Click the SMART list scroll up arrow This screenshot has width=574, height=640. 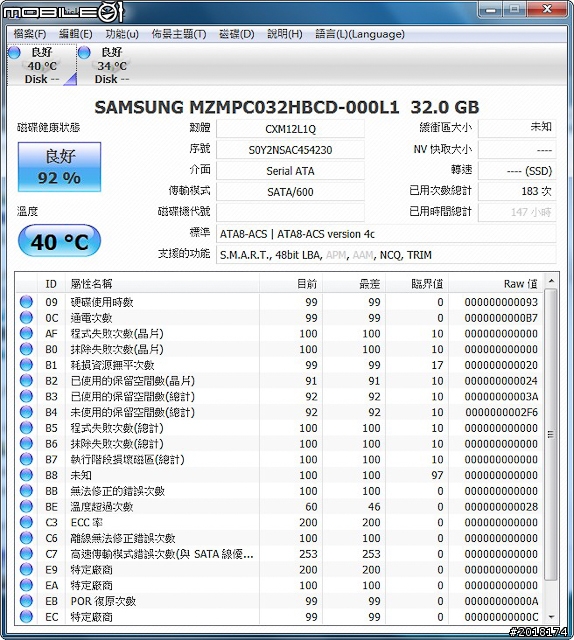(551, 281)
